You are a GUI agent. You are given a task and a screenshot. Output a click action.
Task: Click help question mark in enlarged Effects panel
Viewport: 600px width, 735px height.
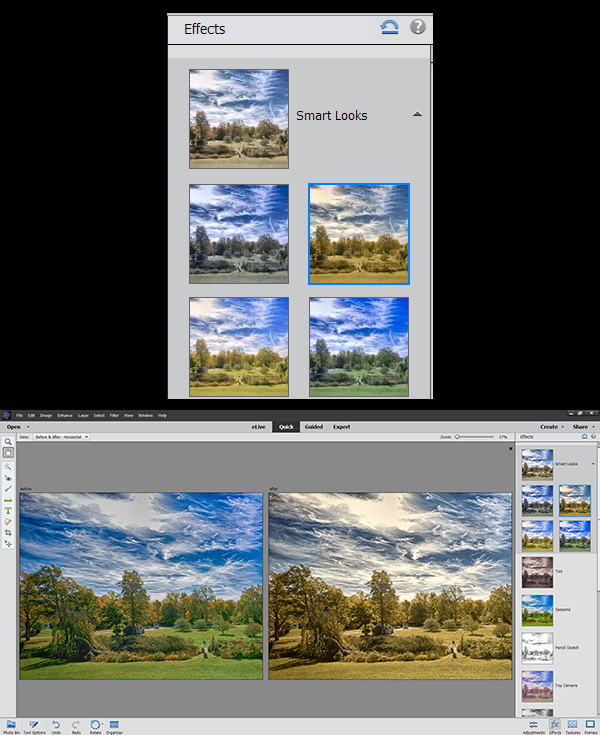(x=418, y=27)
